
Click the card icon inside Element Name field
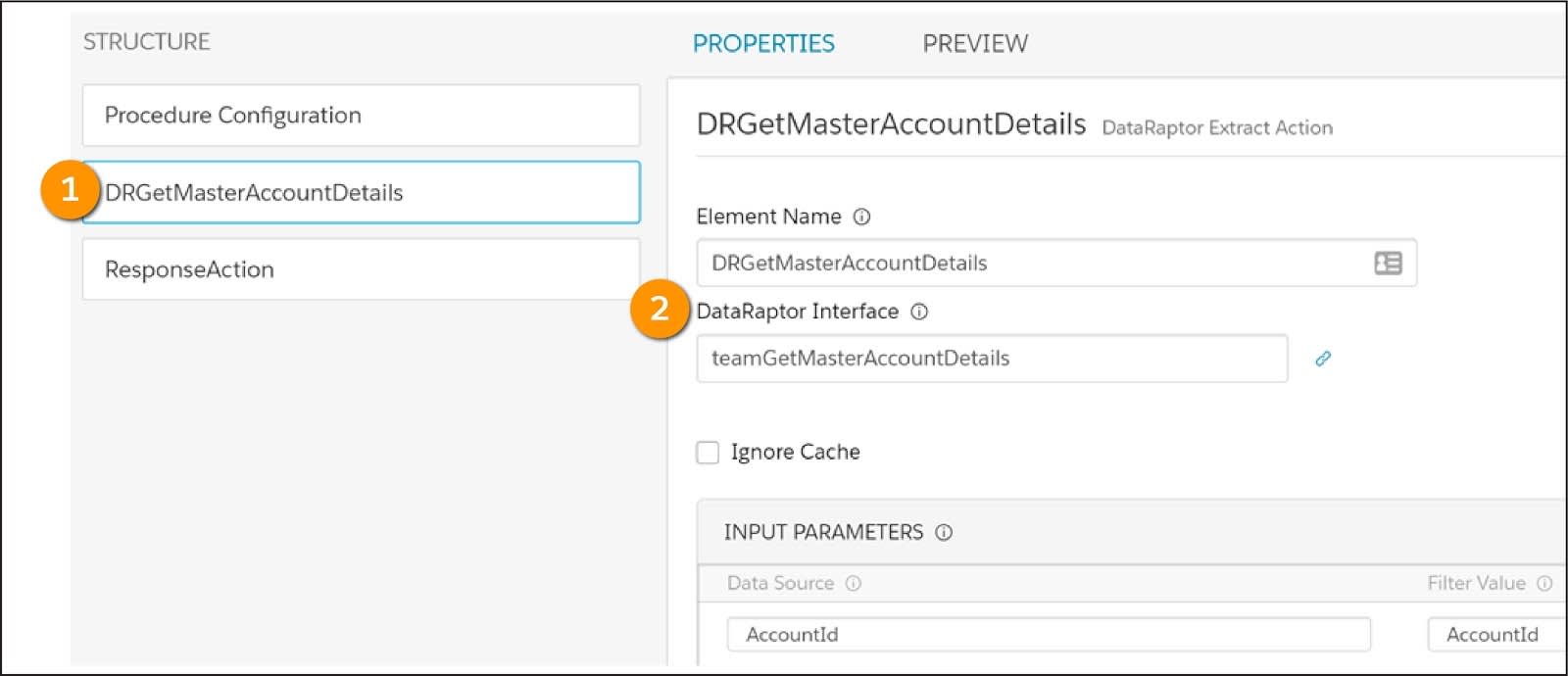(1388, 263)
